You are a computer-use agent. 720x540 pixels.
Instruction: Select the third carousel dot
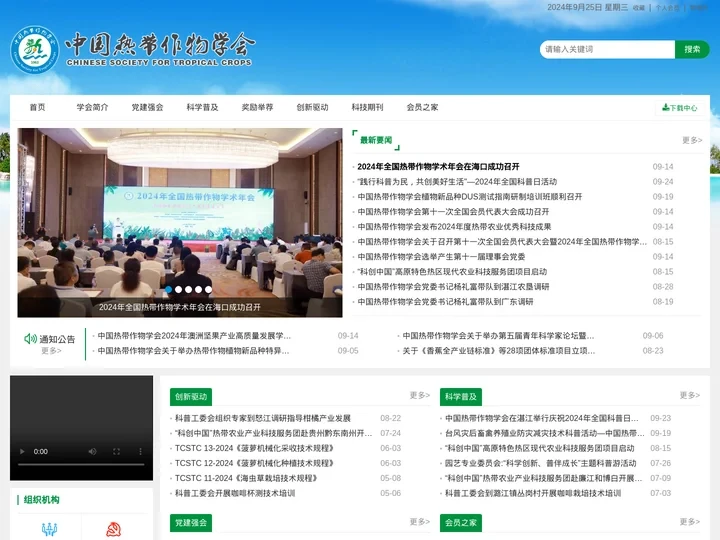(x=189, y=289)
